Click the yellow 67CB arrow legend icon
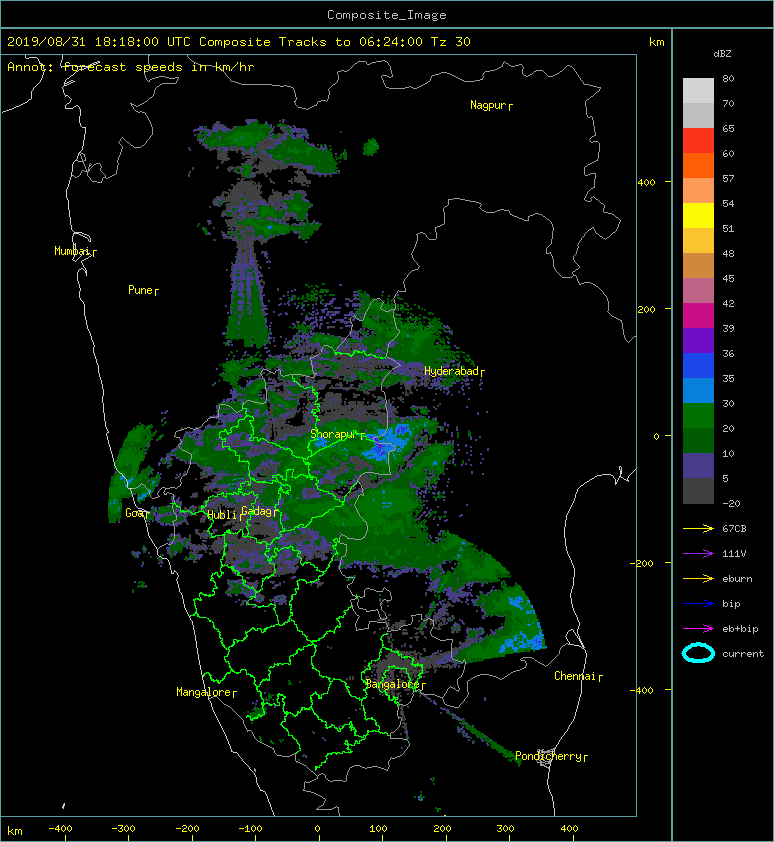This screenshot has width=774, height=842. coord(698,528)
